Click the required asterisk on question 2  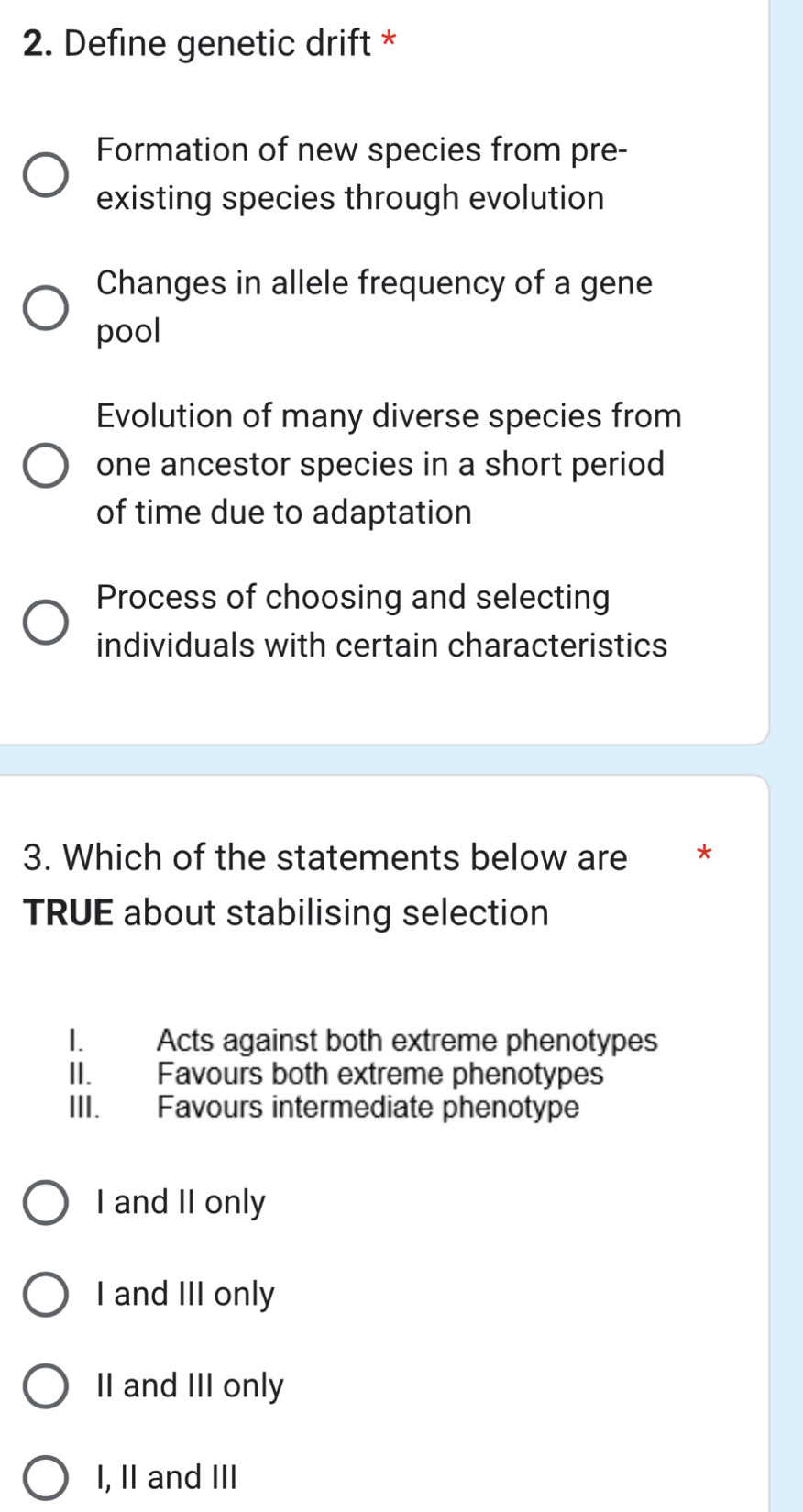[x=389, y=42]
